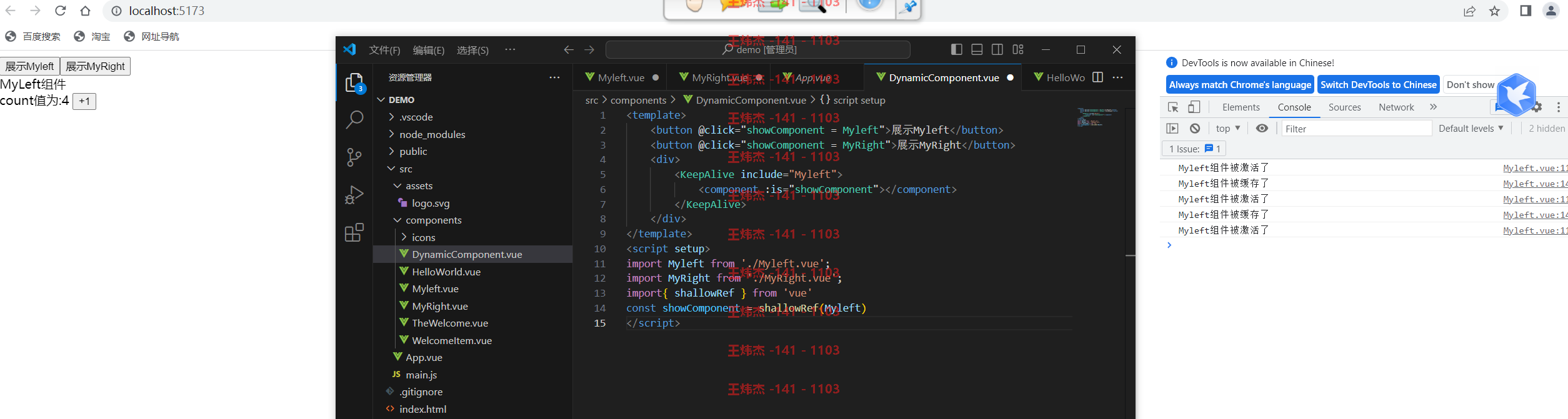The width and height of the screenshot is (1568, 419).
Task: Increment count with the +1 button
Action: (84, 101)
